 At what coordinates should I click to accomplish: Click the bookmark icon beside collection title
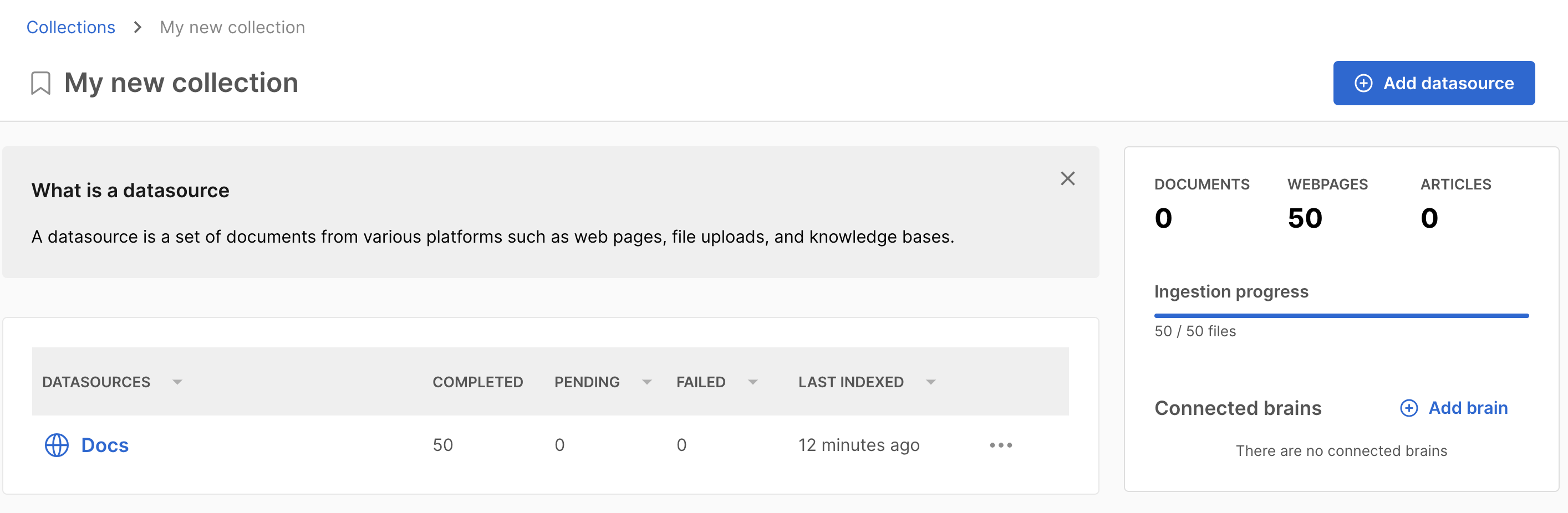pos(41,83)
